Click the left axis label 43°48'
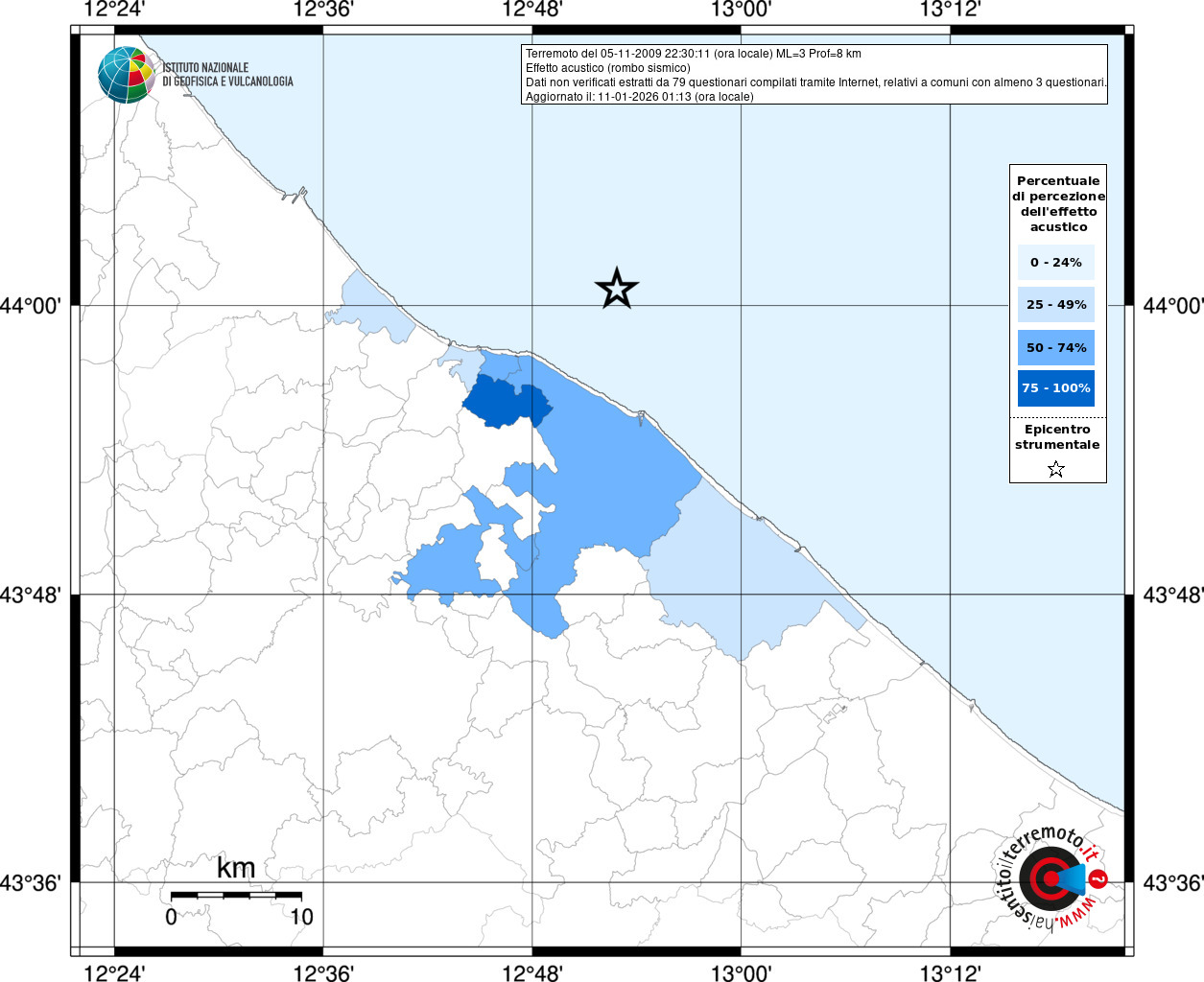The width and height of the screenshot is (1204, 982). click(31, 595)
